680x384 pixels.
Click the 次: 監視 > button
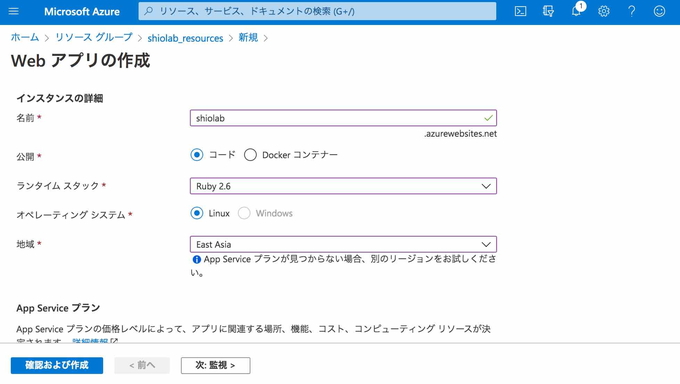click(x=216, y=365)
